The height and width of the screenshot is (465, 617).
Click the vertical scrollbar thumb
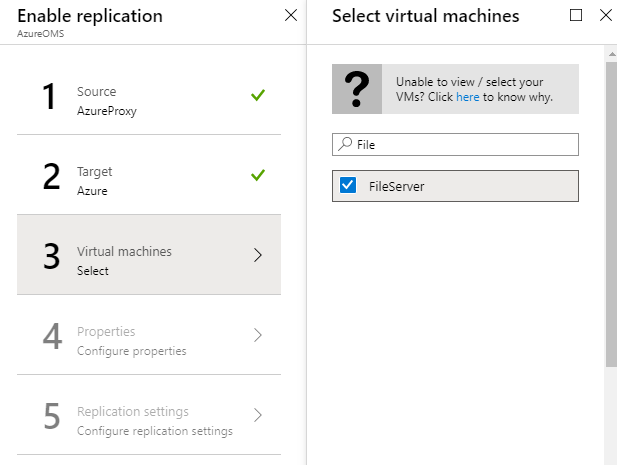tap(611, 214)
